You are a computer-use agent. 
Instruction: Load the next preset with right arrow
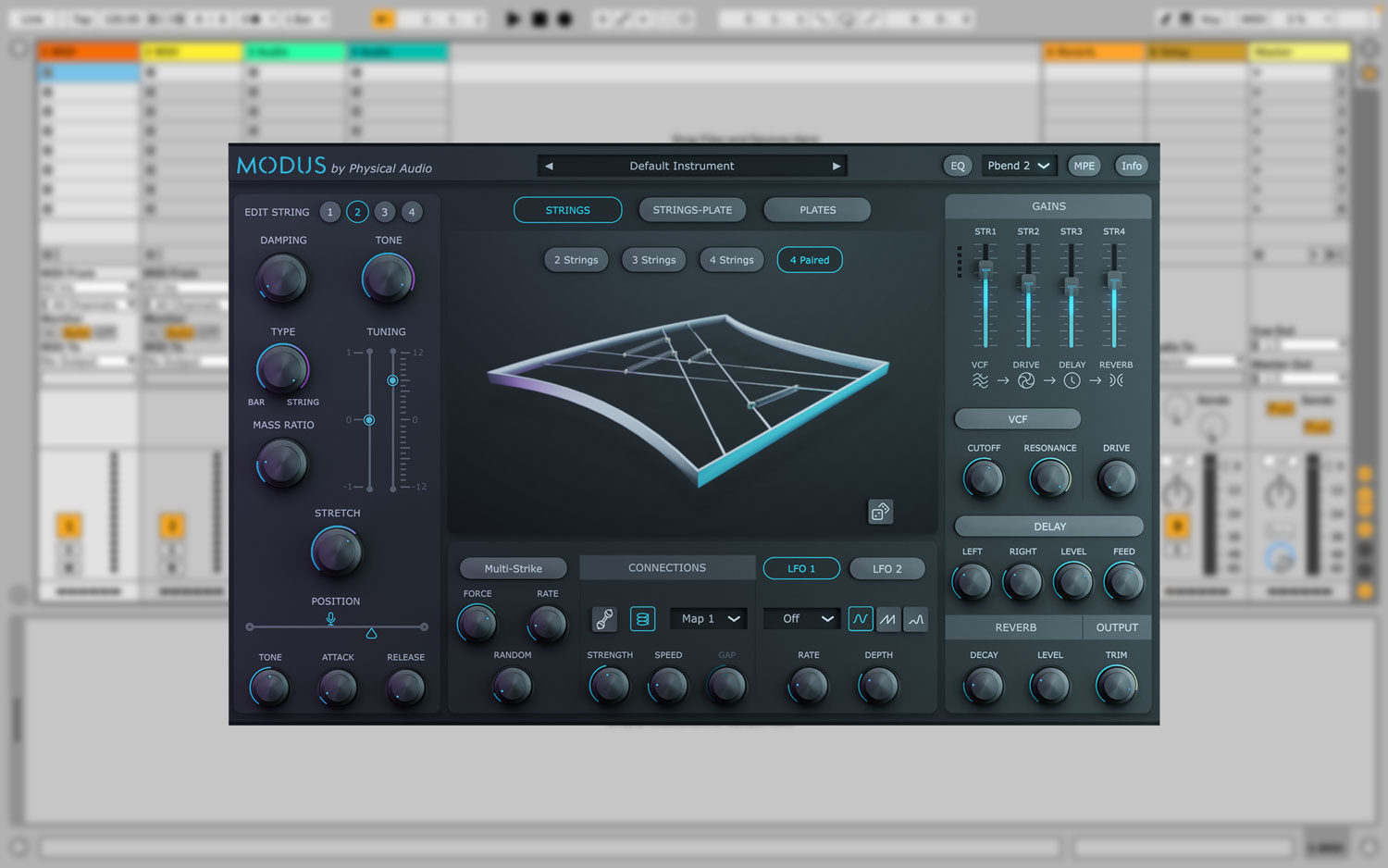[837, 167]
